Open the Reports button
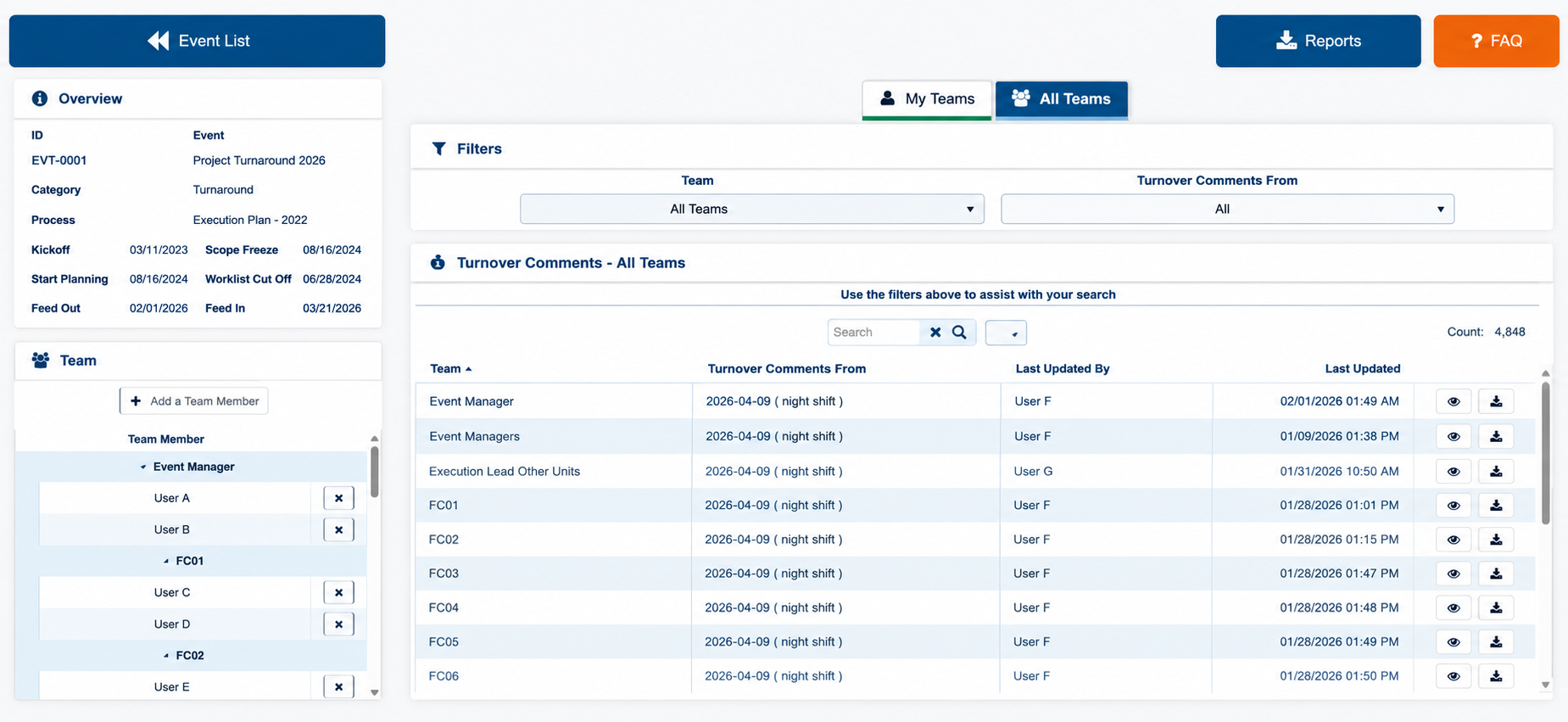The height and width of the screenshot is (722, 1568). pos(1318,41)
